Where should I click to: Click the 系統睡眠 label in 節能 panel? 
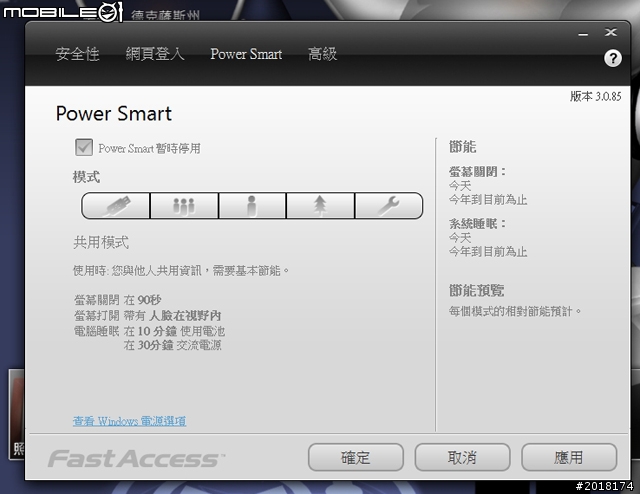(477, 224)
